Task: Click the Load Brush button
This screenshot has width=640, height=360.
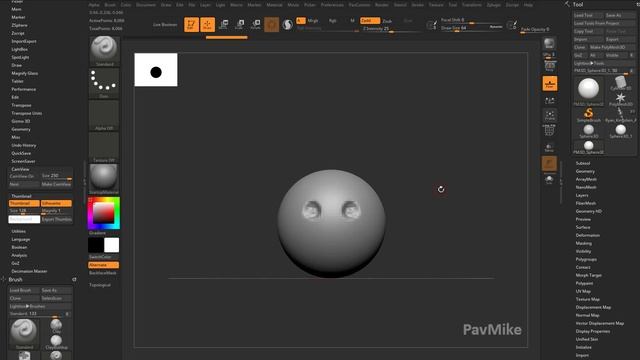Action: tap(24, 290)
